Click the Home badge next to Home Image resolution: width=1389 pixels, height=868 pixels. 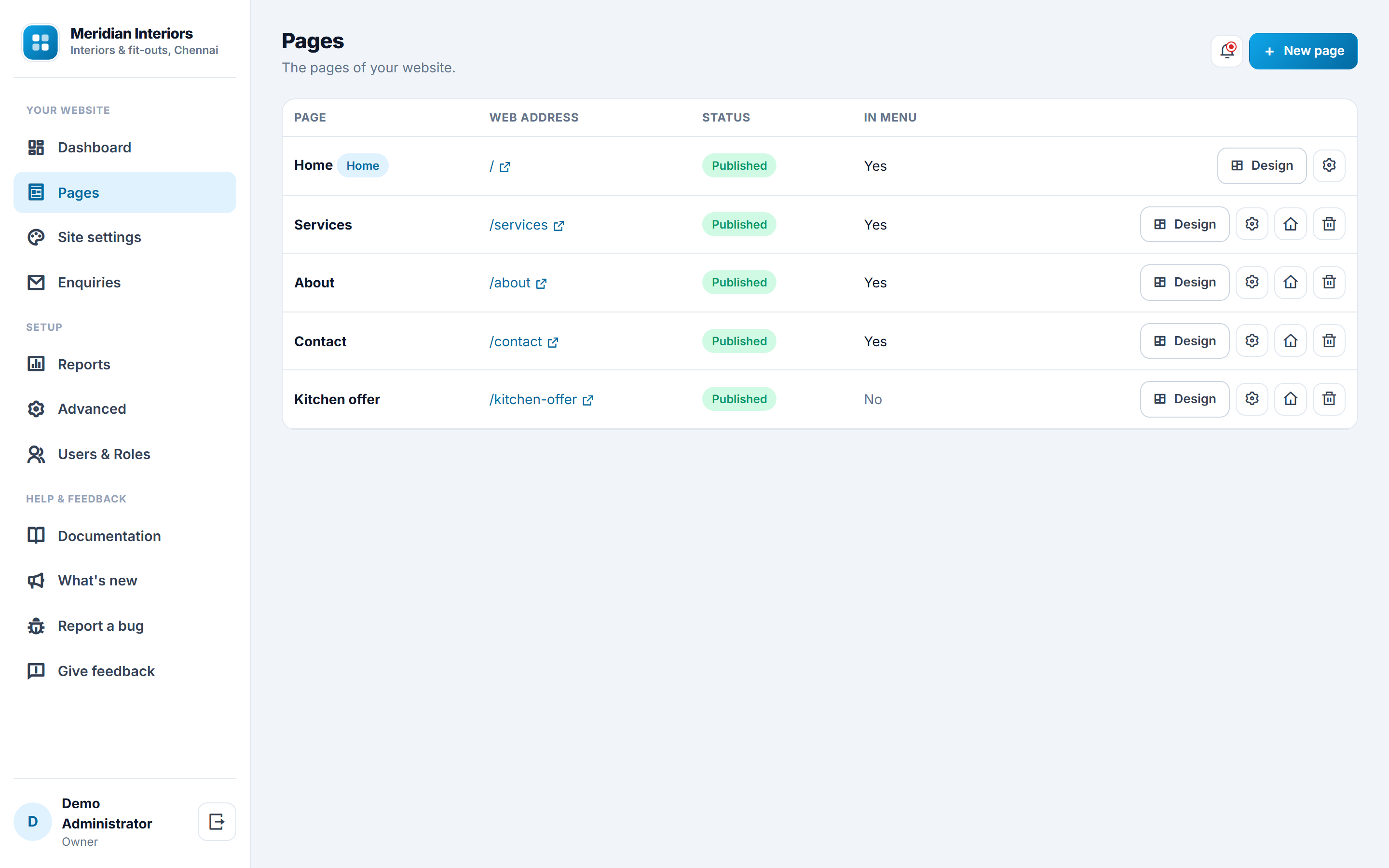363,165
